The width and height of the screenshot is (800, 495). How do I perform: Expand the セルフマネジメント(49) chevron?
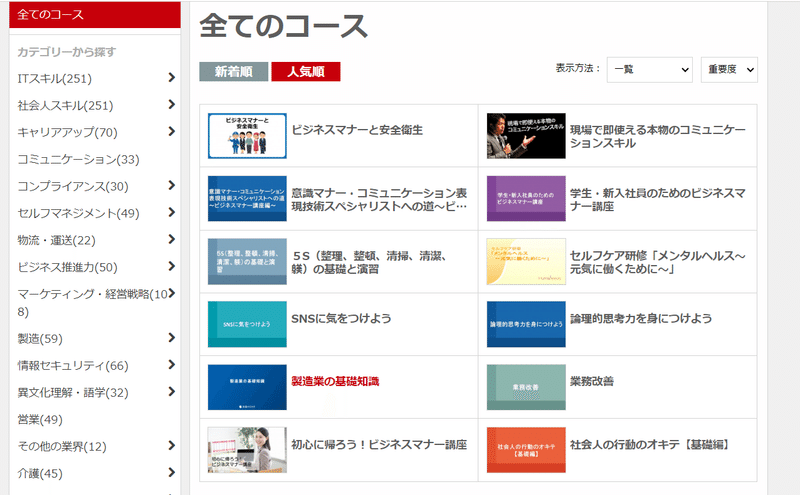[171, 212]
